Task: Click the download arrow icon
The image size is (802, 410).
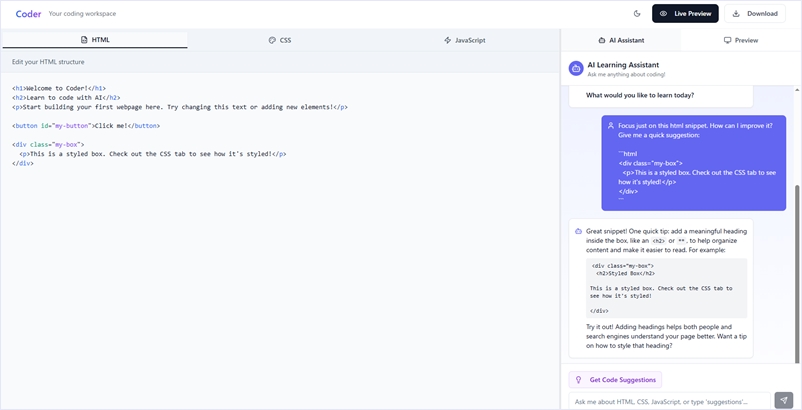Action: tap(737, 14)
